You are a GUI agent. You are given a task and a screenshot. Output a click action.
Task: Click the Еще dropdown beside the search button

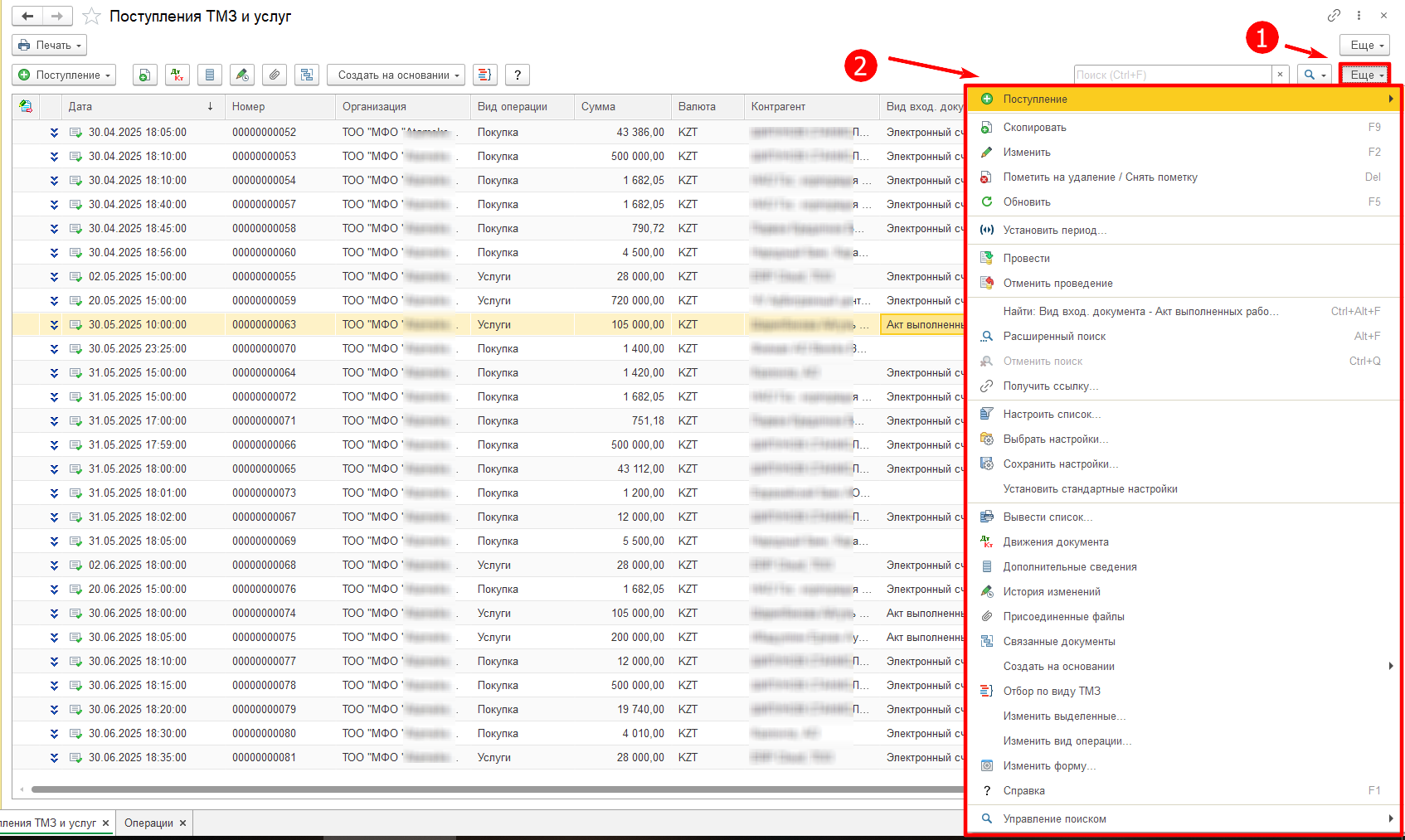[x=1364, y=75]
